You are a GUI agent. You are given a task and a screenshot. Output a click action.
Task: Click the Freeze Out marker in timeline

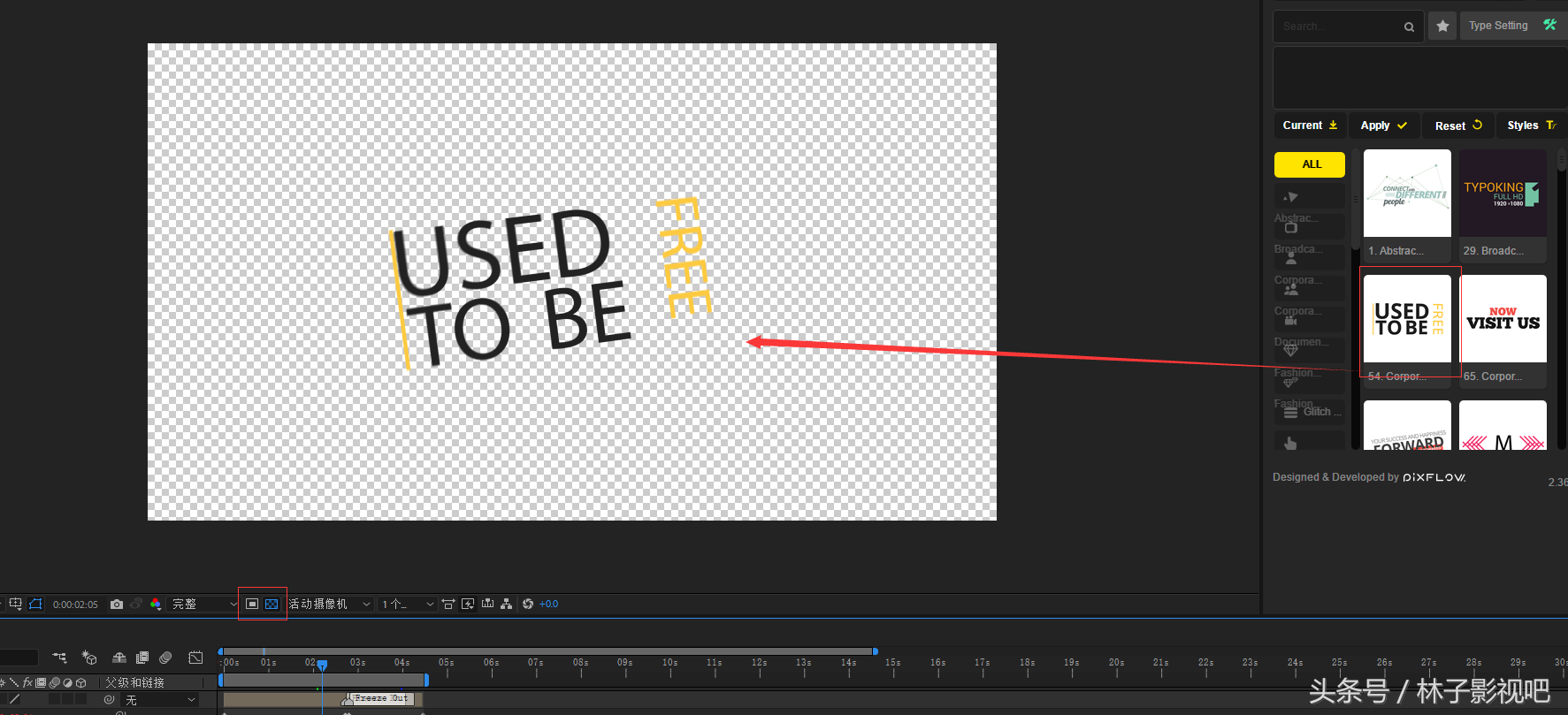(x=381, y=698)
